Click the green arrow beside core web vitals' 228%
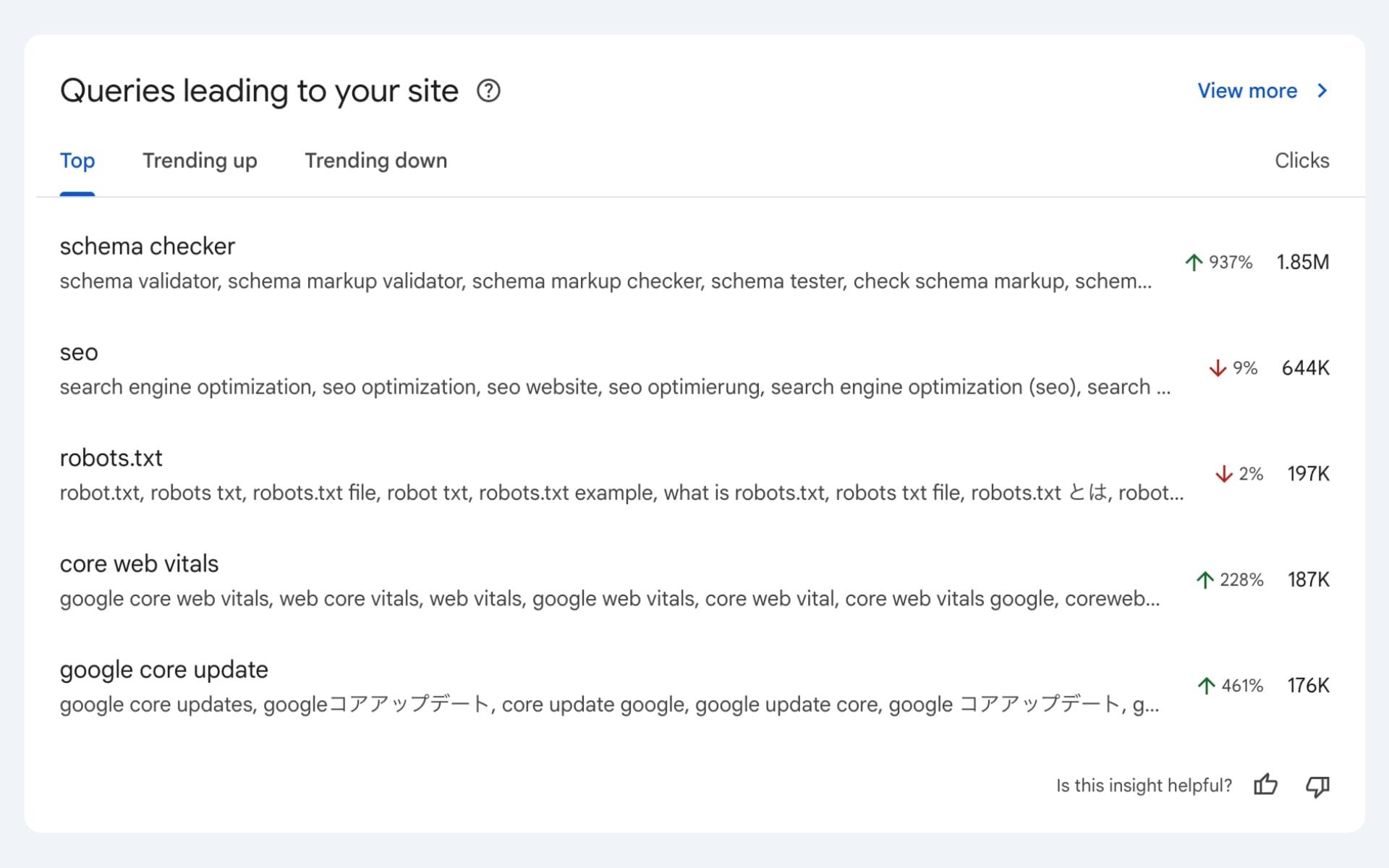Viewport: 1389px width, 868px height. click(x=1204, y=579)
